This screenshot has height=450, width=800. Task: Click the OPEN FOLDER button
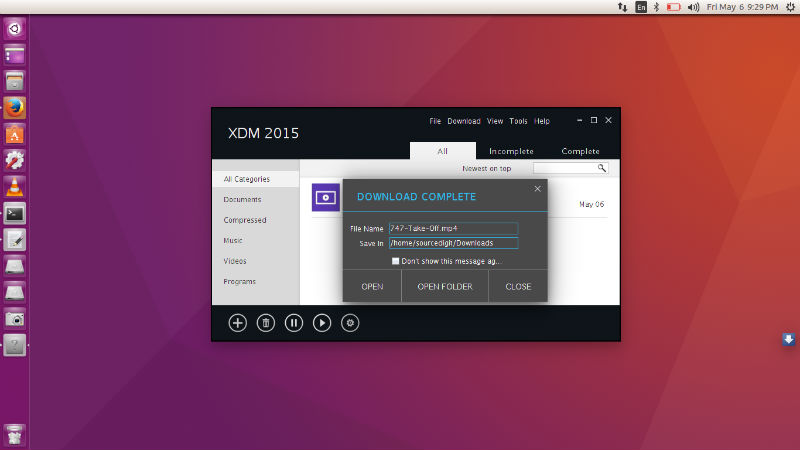(445, 287)
